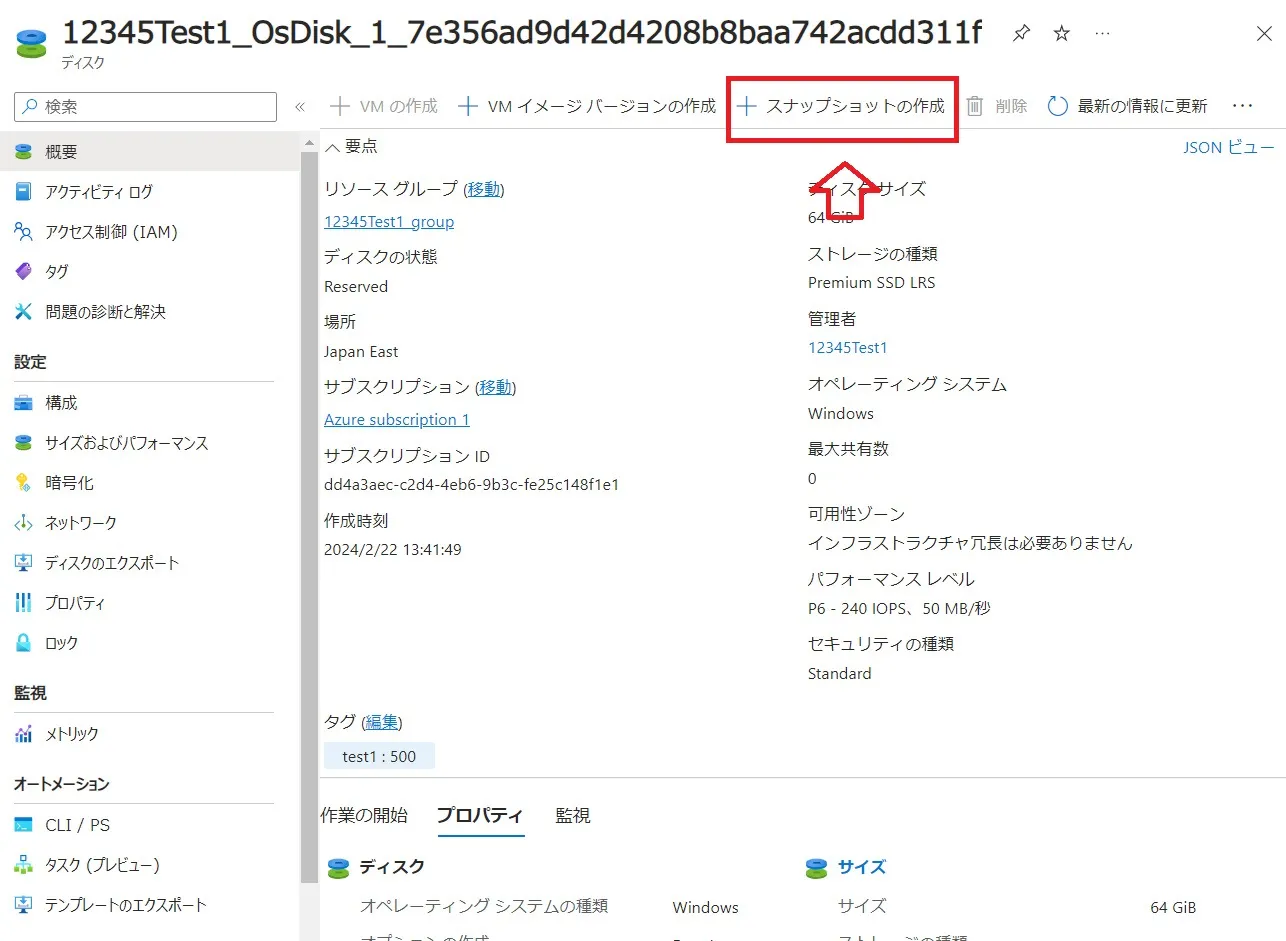1286x941 pixels.
Task: Open 12345Test1_group resource group link
Action: (x=389, y=222)
